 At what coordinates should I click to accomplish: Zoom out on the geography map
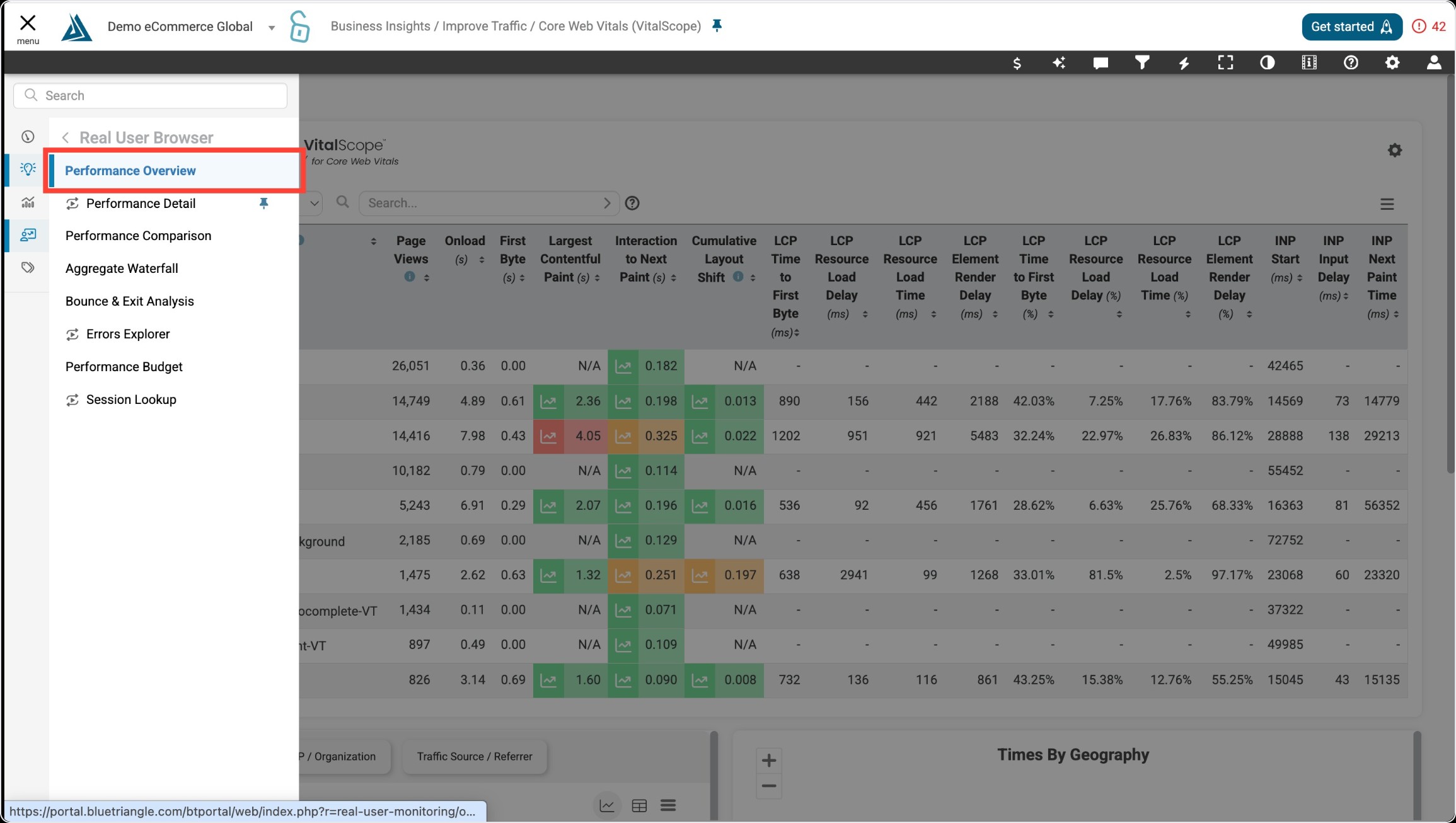(x=769, y=786)
